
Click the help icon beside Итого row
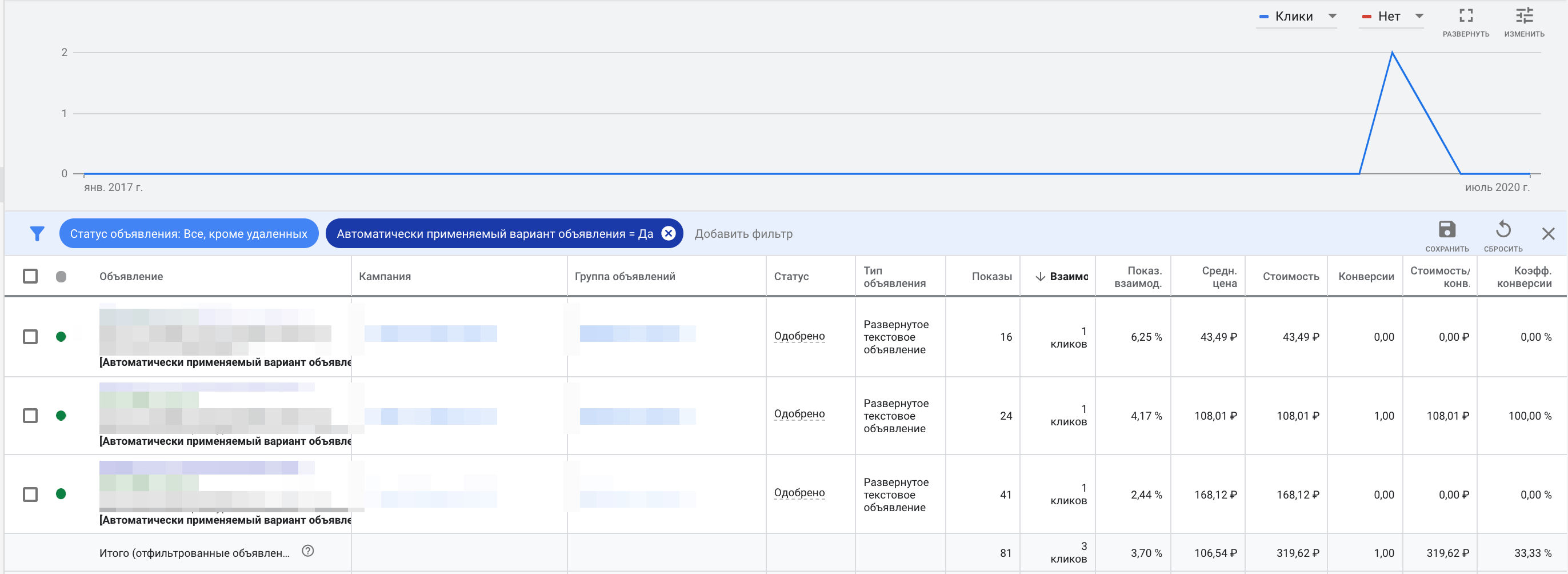tap(308, 551)
